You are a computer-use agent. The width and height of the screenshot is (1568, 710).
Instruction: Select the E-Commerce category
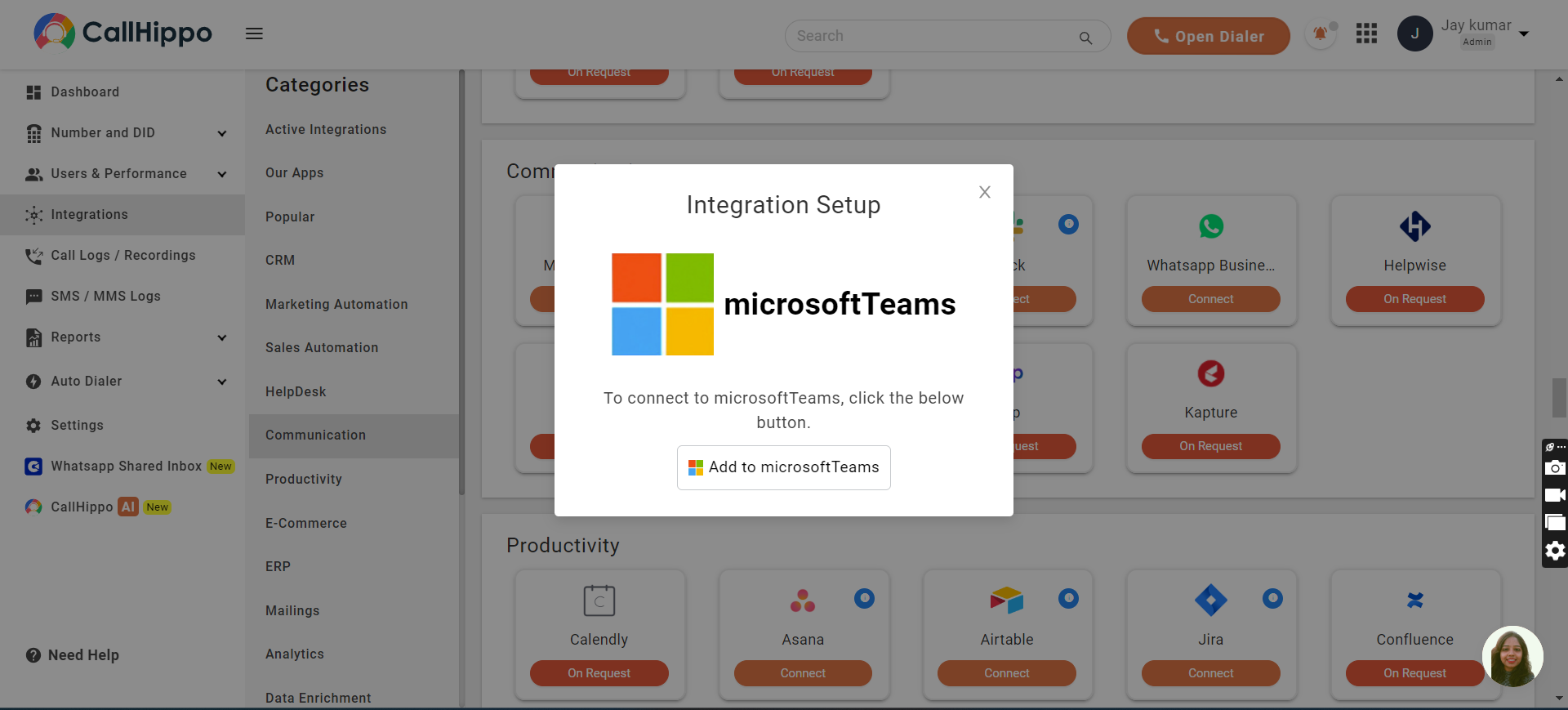pos(306,524)
